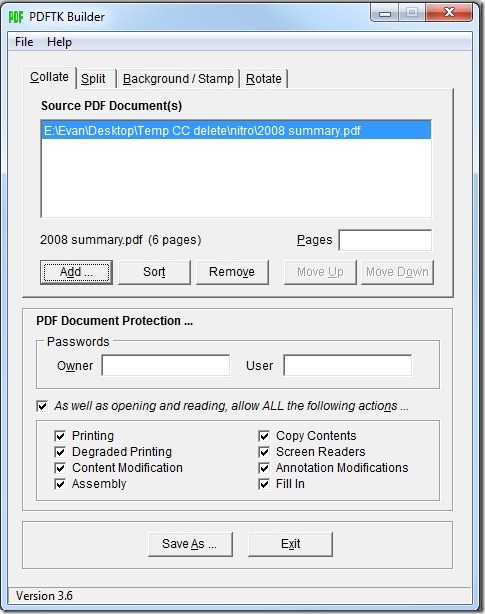485x614 pixels.
Task: Switch to the Collate tab
Action: (x=49, y=77)
